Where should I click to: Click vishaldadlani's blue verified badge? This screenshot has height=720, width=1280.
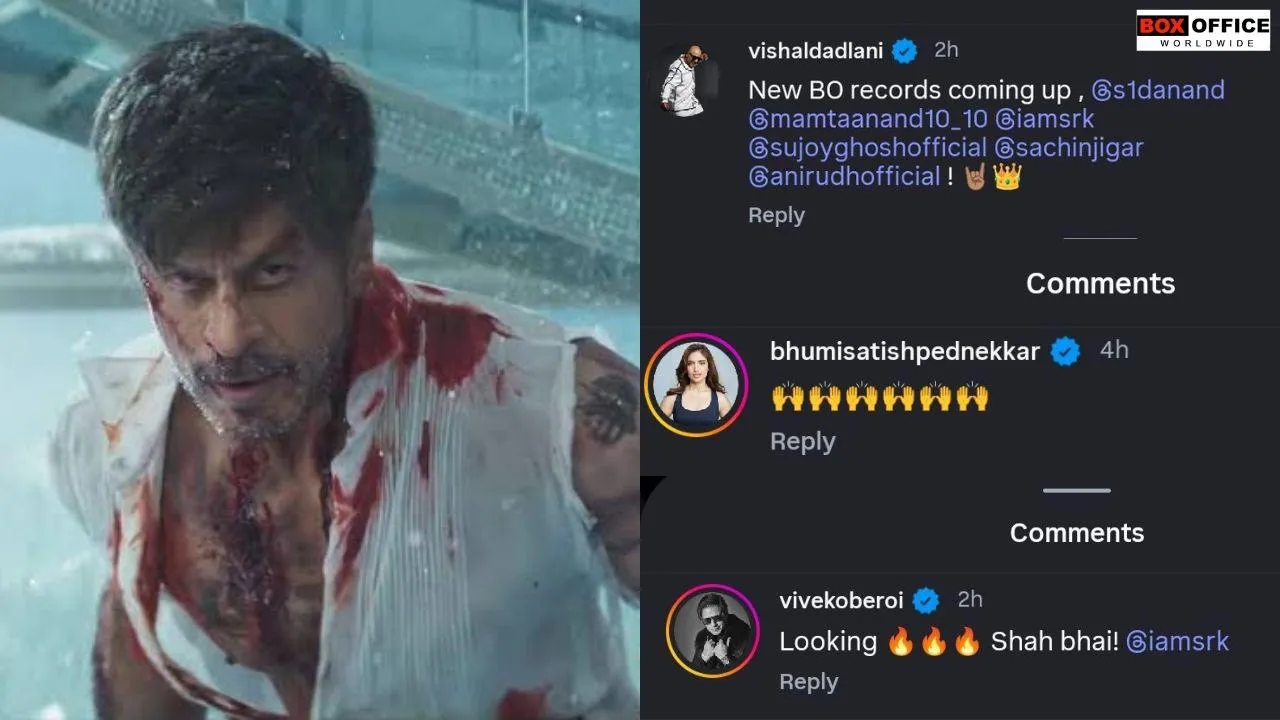coord(905,50)
